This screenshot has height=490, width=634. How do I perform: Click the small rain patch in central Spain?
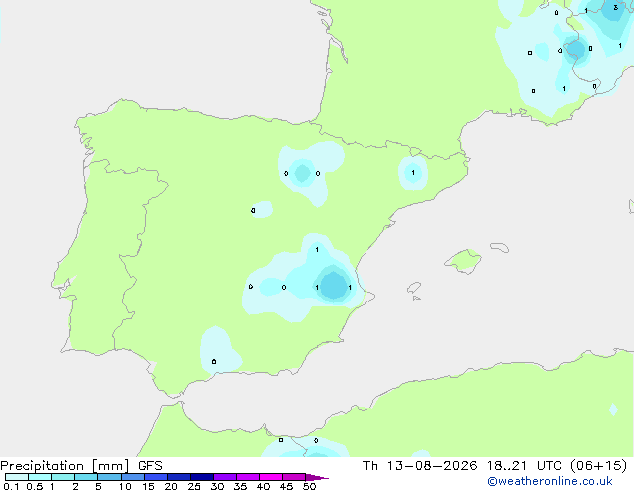(x=262, y=209)
